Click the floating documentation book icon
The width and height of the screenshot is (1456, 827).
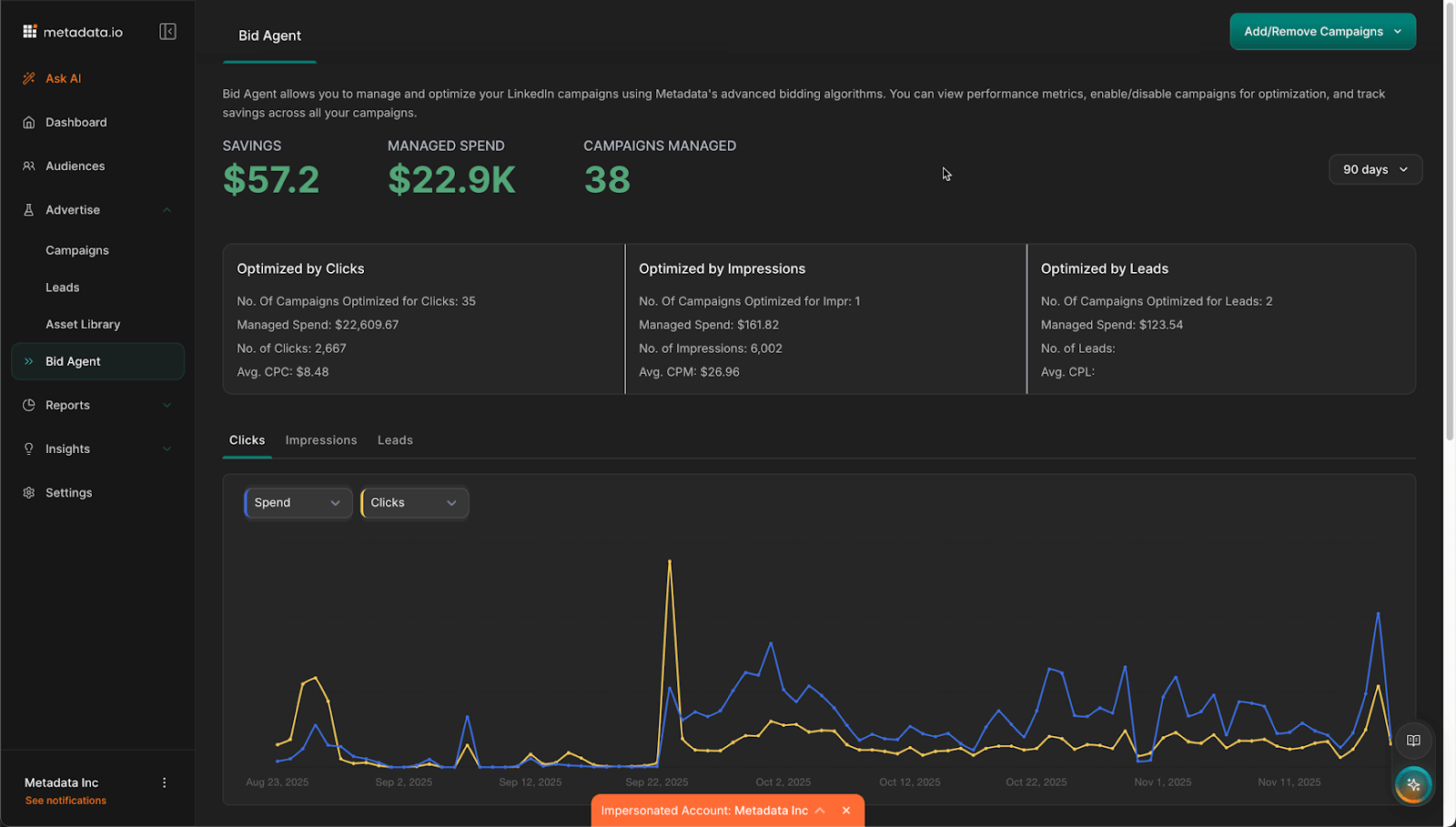click(x=1413, y=740)
